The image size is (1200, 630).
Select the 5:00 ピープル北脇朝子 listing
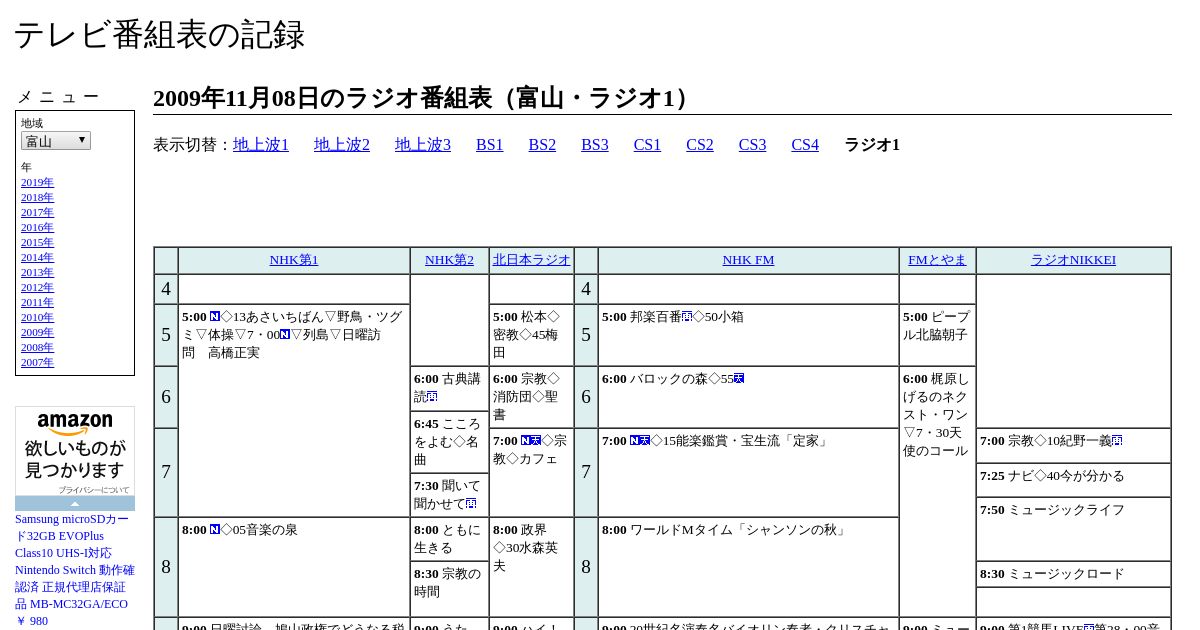[937, 335]
